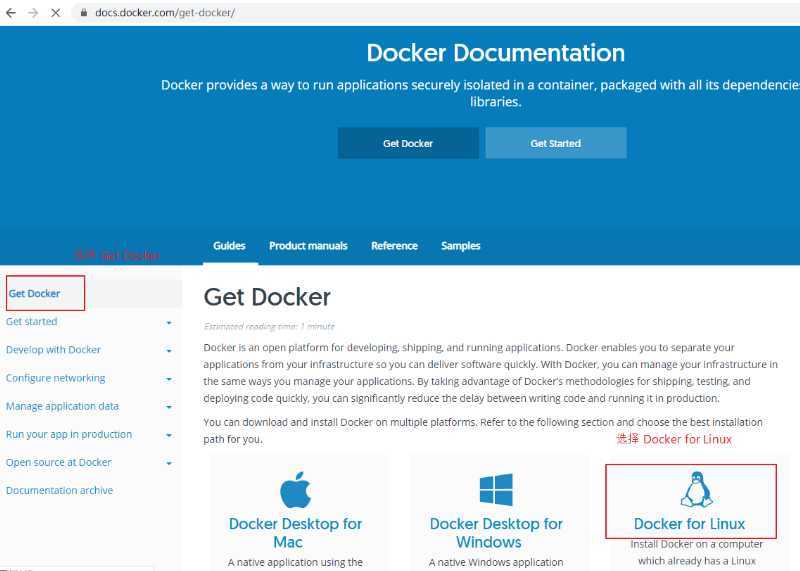Open Docker for Linux link
Screen dimensions: 800x571
point(689,524)
